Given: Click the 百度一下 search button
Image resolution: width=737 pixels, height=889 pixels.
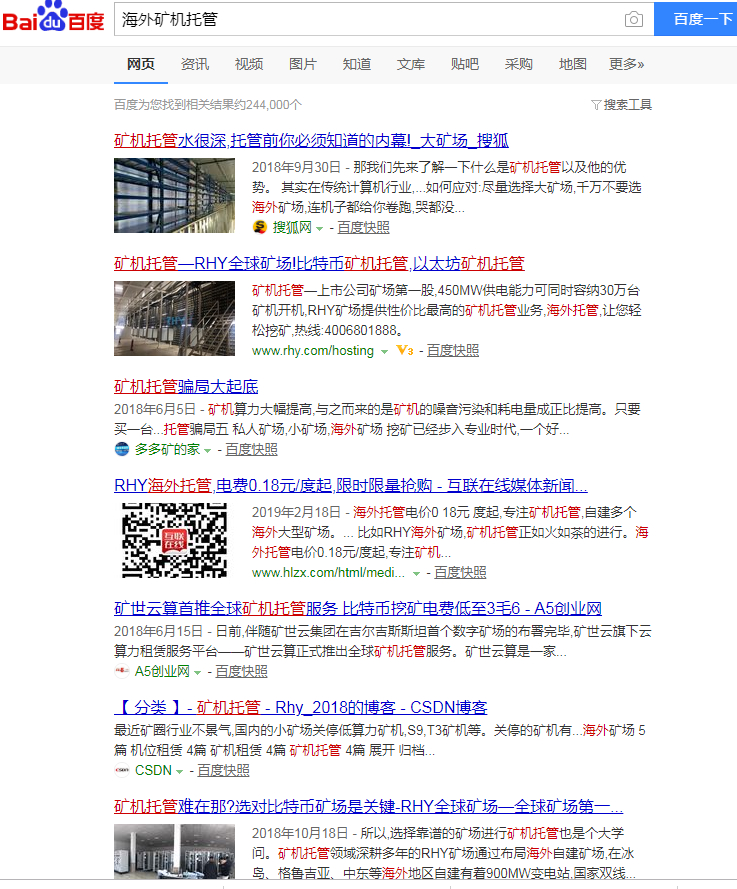Looking at the screenshot, I should point(696,19).
